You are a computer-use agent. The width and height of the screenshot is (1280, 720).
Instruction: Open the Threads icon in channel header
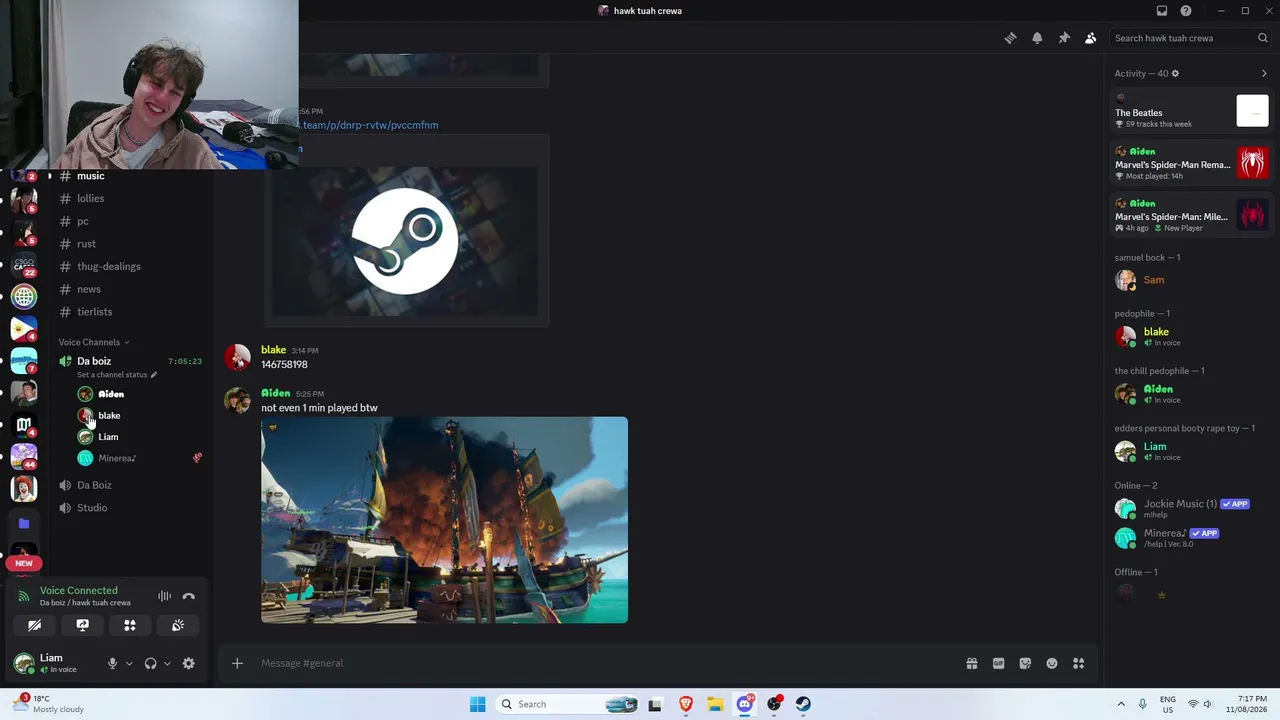pyautogui.click(x=1010, y=38)
